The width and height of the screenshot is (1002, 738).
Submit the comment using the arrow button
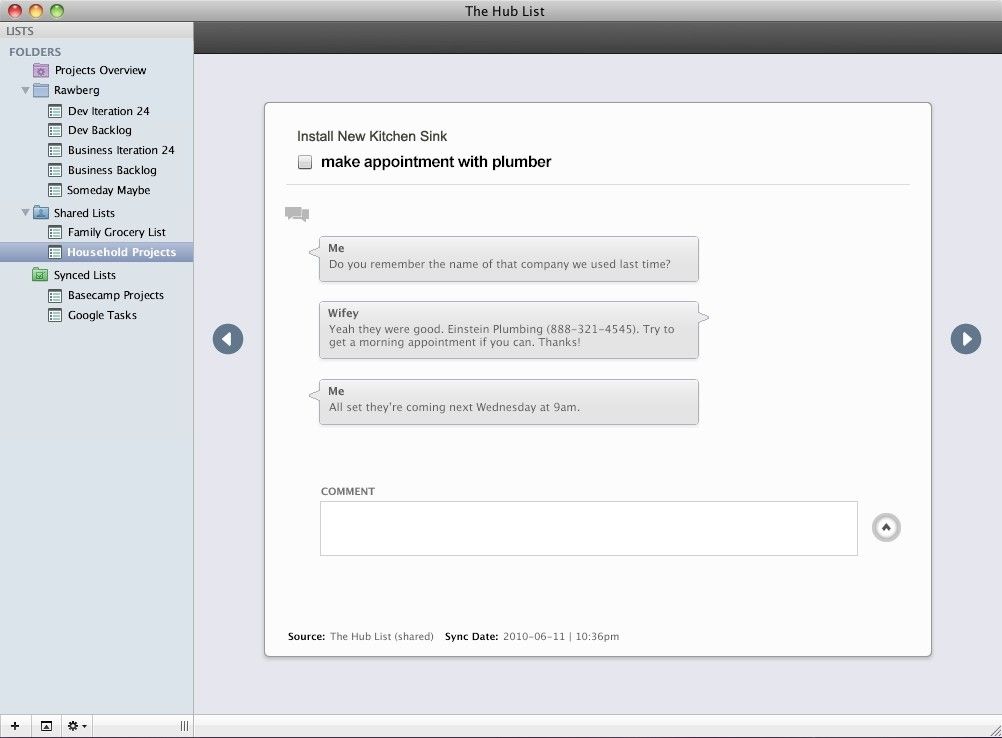pyautogui.click(x=886, y=527)
